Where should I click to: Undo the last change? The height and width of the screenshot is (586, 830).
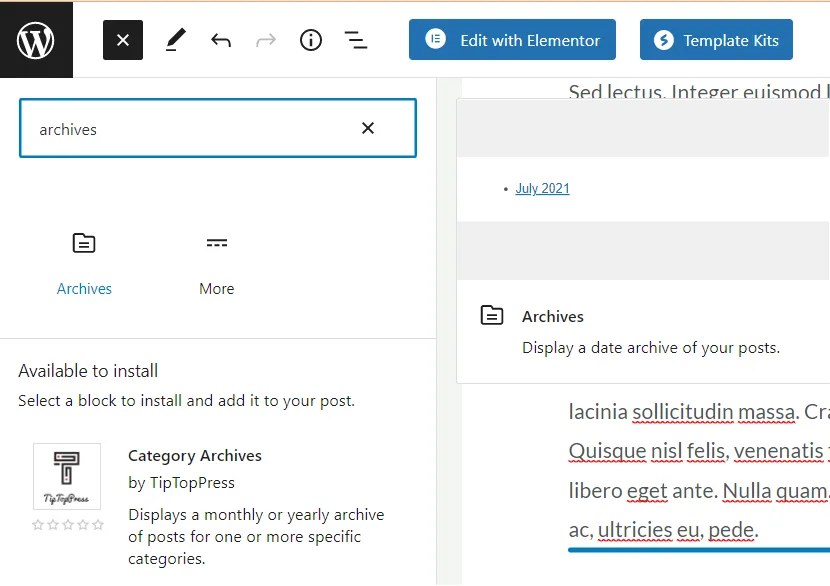(221, 40)
